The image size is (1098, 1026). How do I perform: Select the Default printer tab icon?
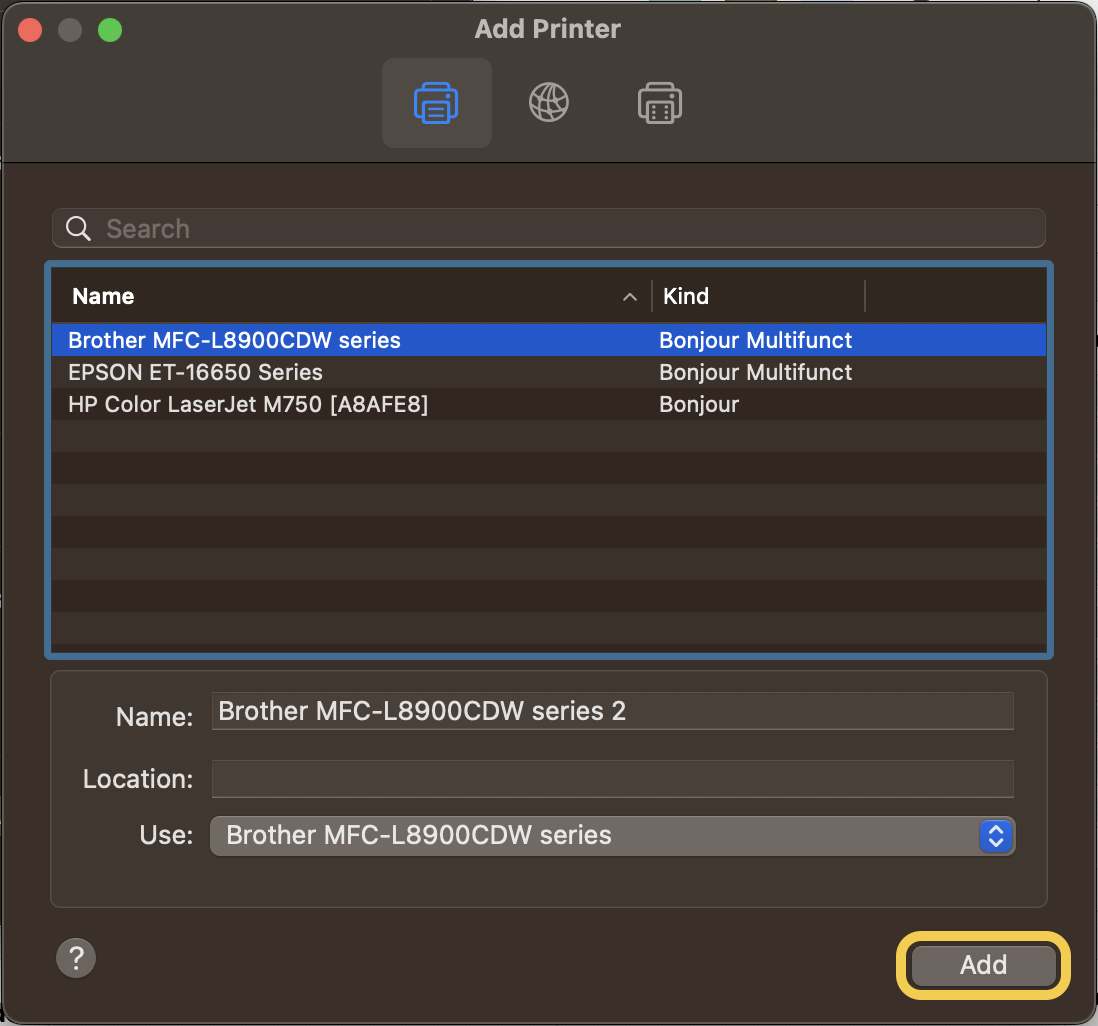click(x=436, y=103)
